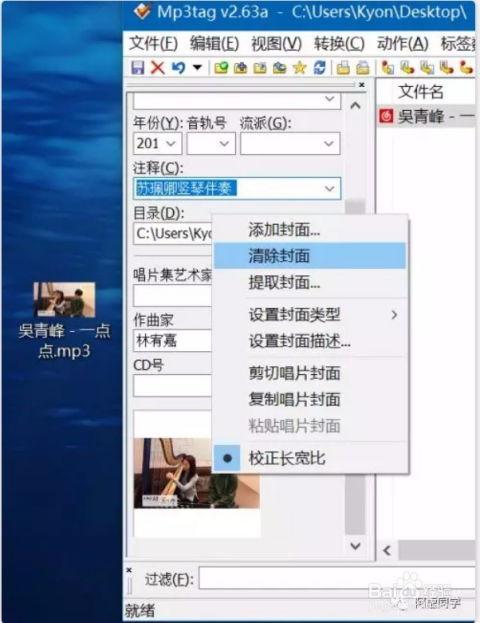This screenshot has width=480, height=623.
Task: Click the Change directory folder icon with green check
Action: 221,68
